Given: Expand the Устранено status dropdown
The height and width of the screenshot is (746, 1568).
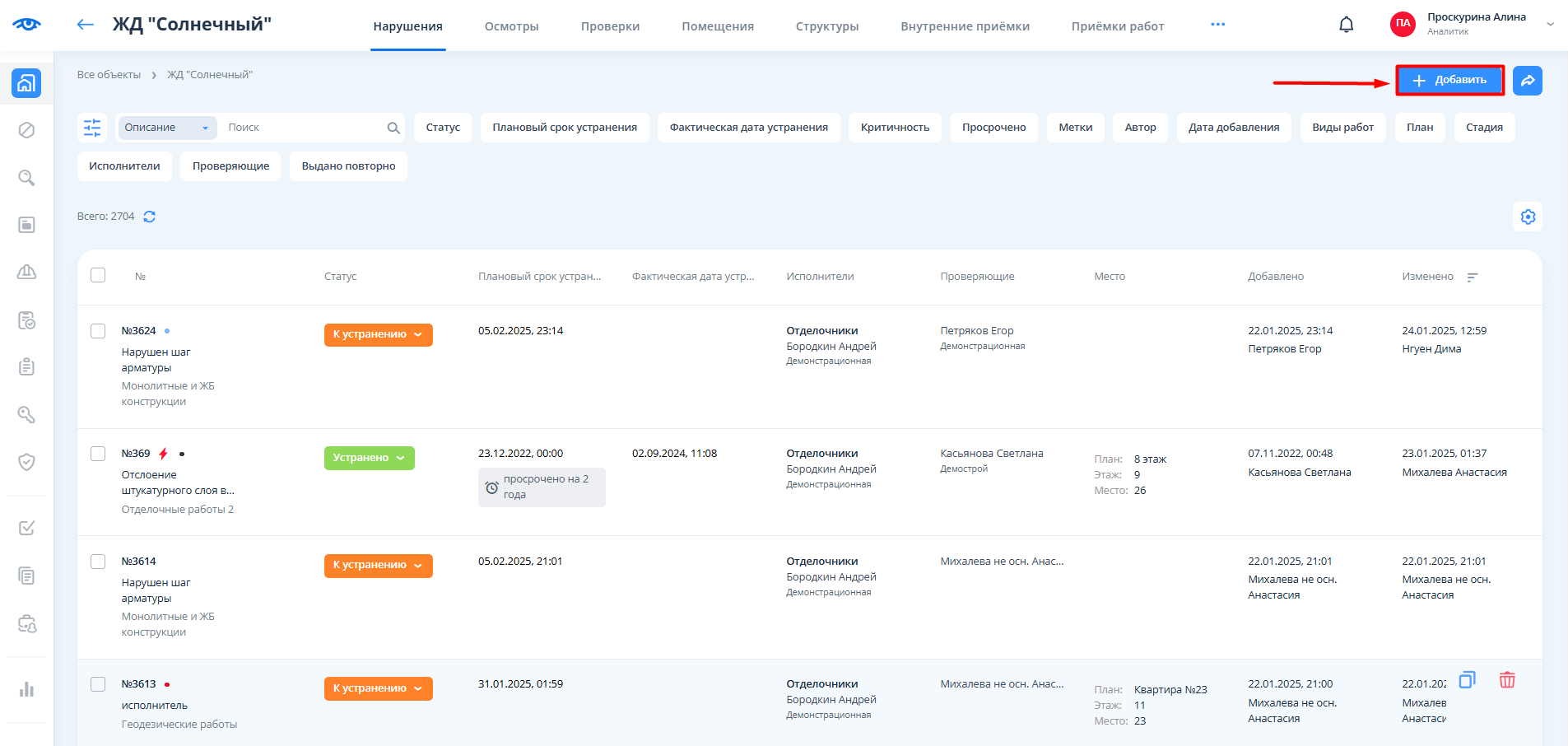Looking at the screenshot, I should (x=369, y=458).
